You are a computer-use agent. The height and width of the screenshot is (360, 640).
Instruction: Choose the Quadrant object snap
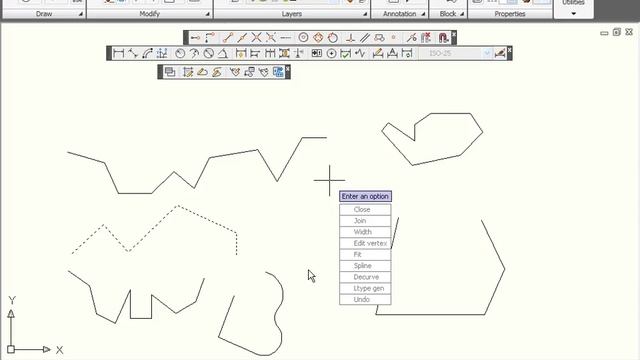318,38
